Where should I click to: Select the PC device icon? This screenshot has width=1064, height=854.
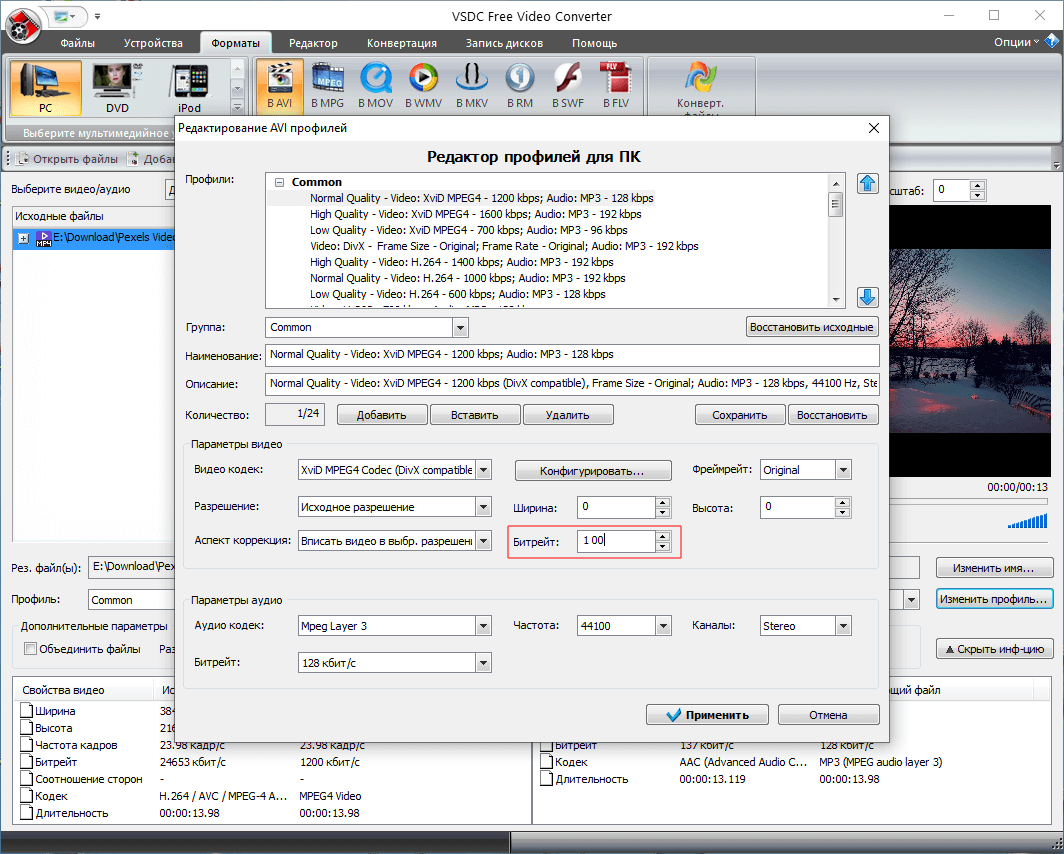point(46,87)
